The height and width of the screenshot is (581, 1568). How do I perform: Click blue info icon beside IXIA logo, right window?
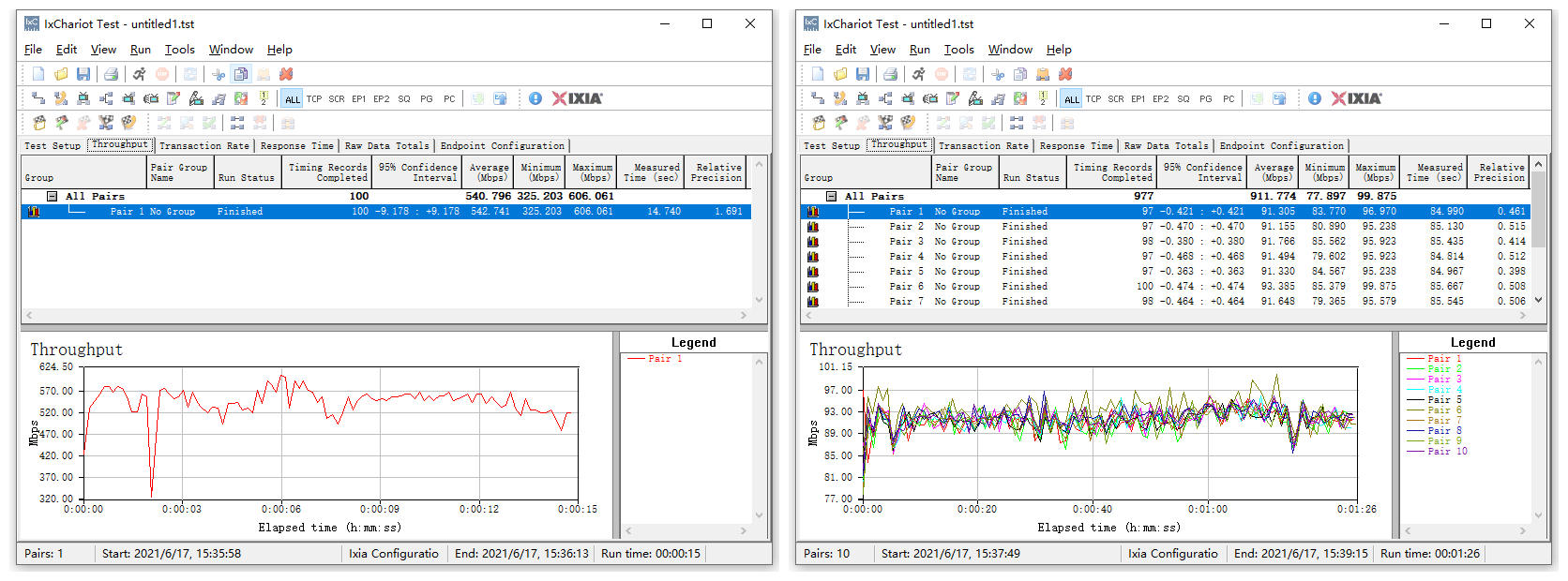tap(1315, 98)
